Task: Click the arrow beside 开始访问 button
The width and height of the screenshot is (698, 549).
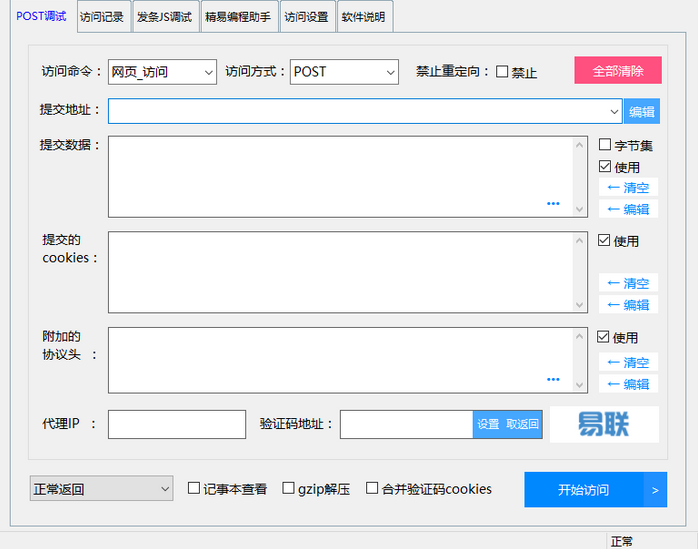Action: click(x=655, y=490)
